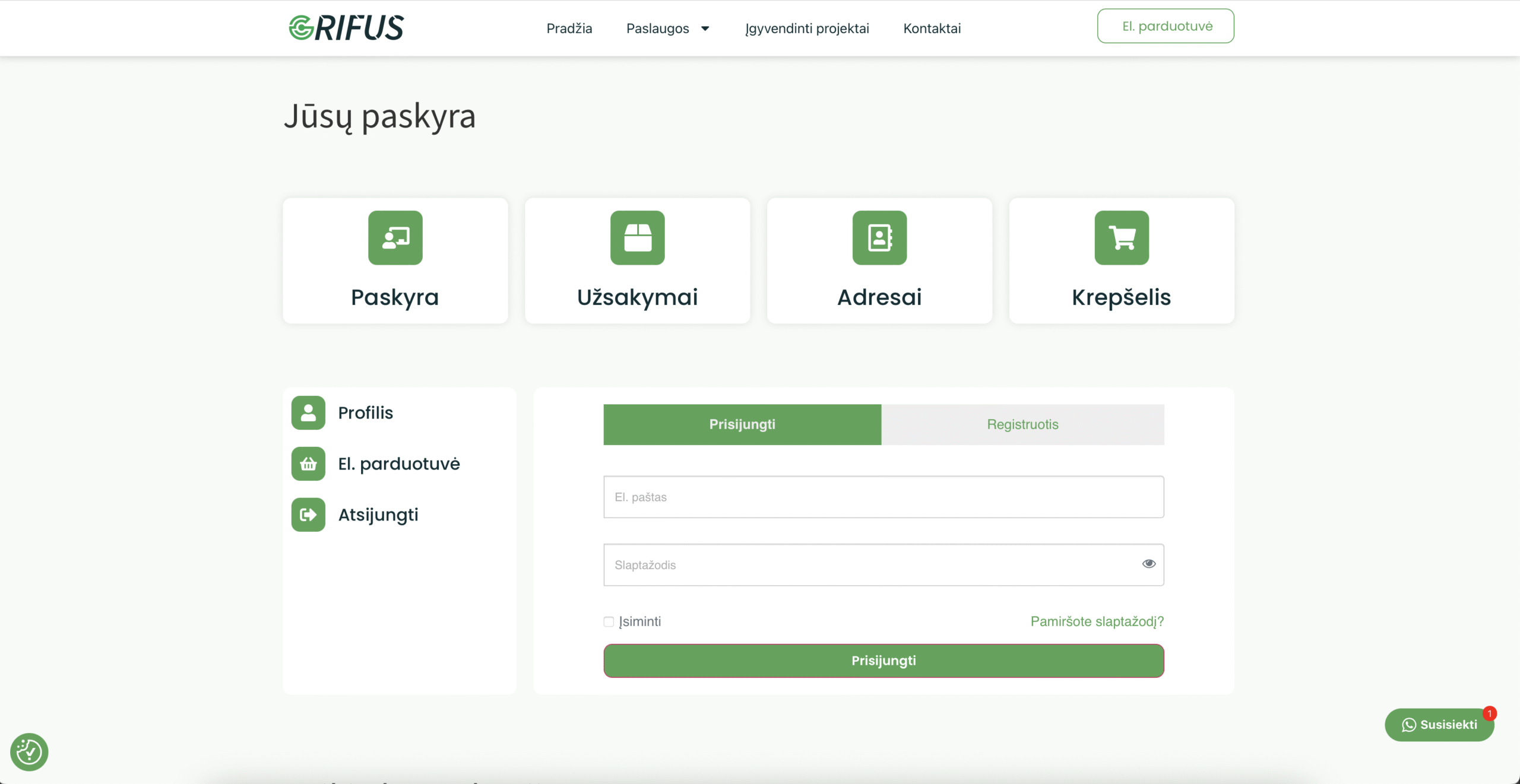Focus the El. paštas input field
Viewport: 1520px width, 784px height.
(x=883, y=497)
